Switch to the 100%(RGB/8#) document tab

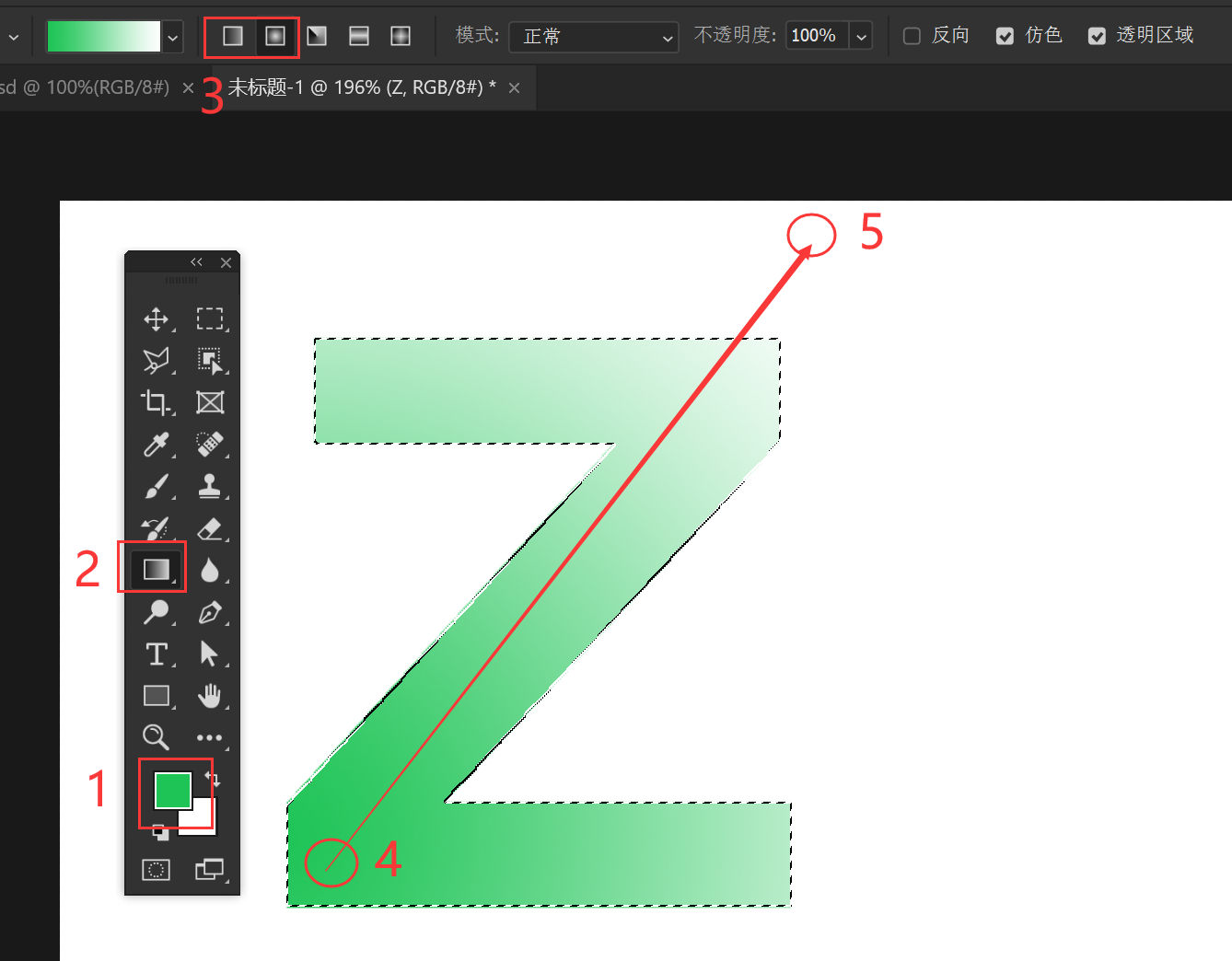pyautogui.click(x=85, y=87)
